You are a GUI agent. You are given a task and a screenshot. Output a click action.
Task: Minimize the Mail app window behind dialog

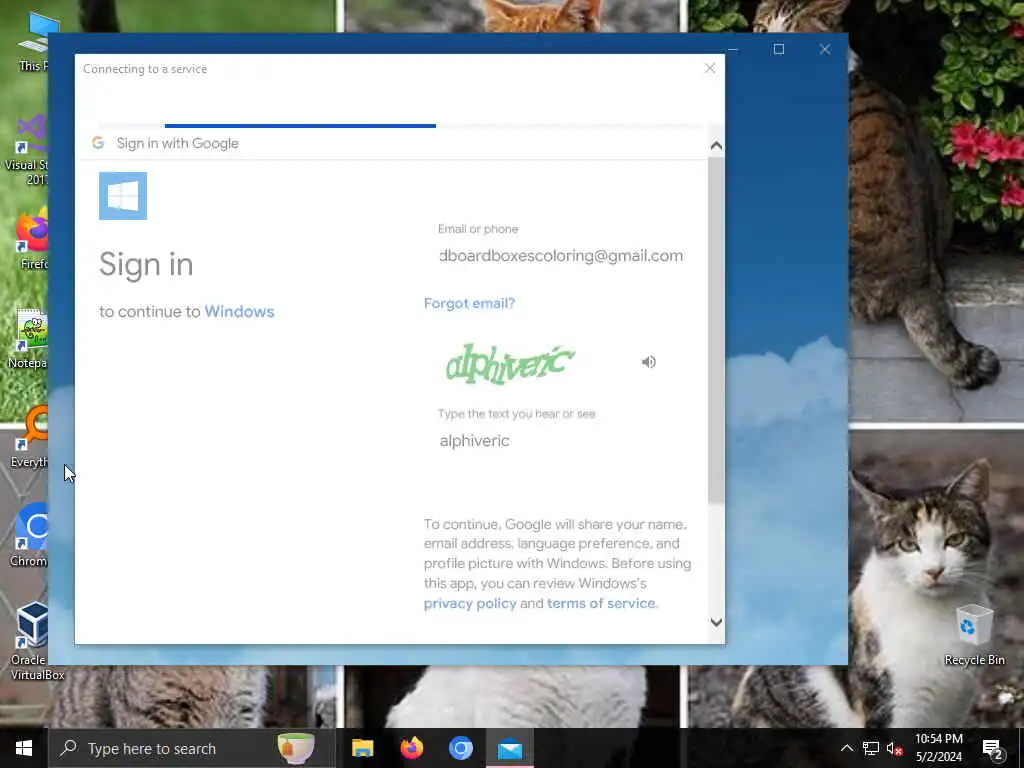pyautogui.click(x=734, y=49)
